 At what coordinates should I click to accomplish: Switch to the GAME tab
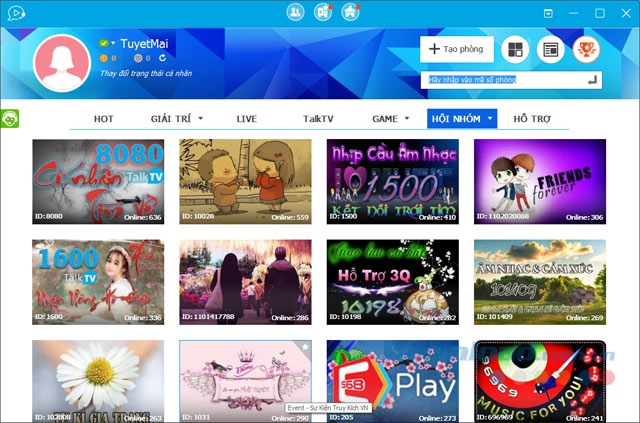385,119
